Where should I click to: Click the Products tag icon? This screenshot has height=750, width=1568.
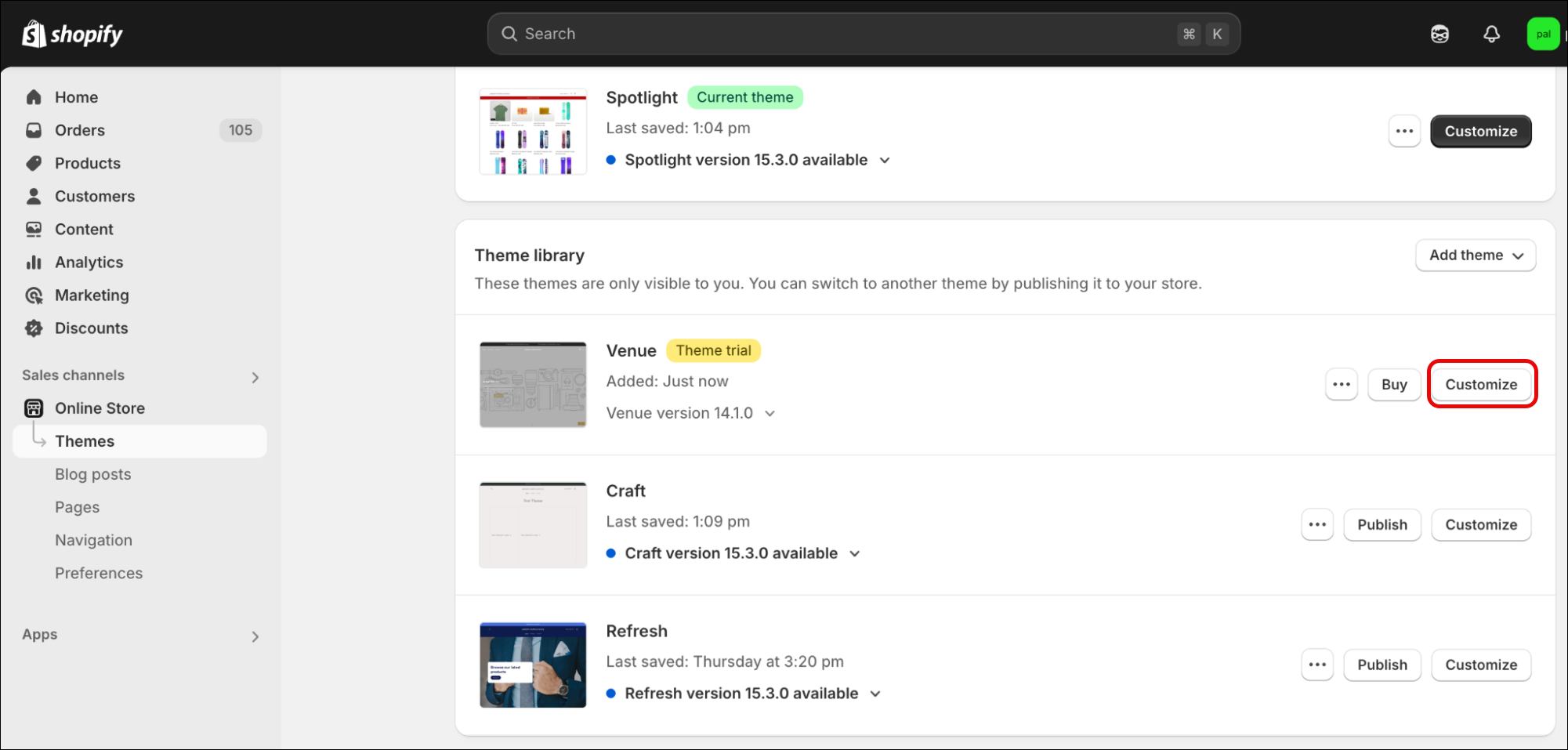coord(34,163)
